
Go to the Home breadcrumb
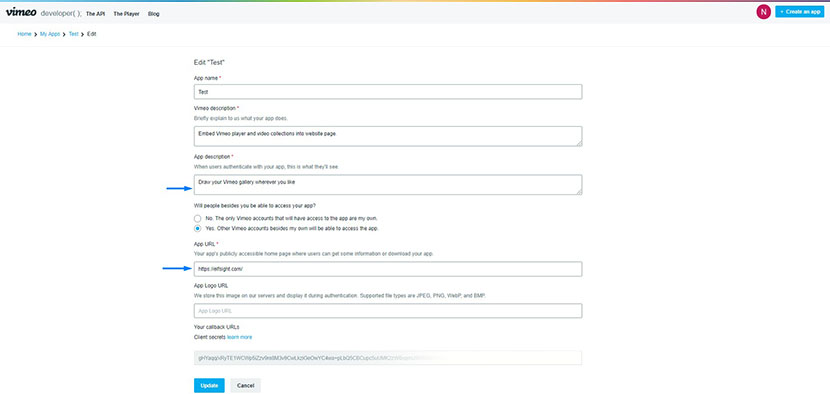click(24, 34)
